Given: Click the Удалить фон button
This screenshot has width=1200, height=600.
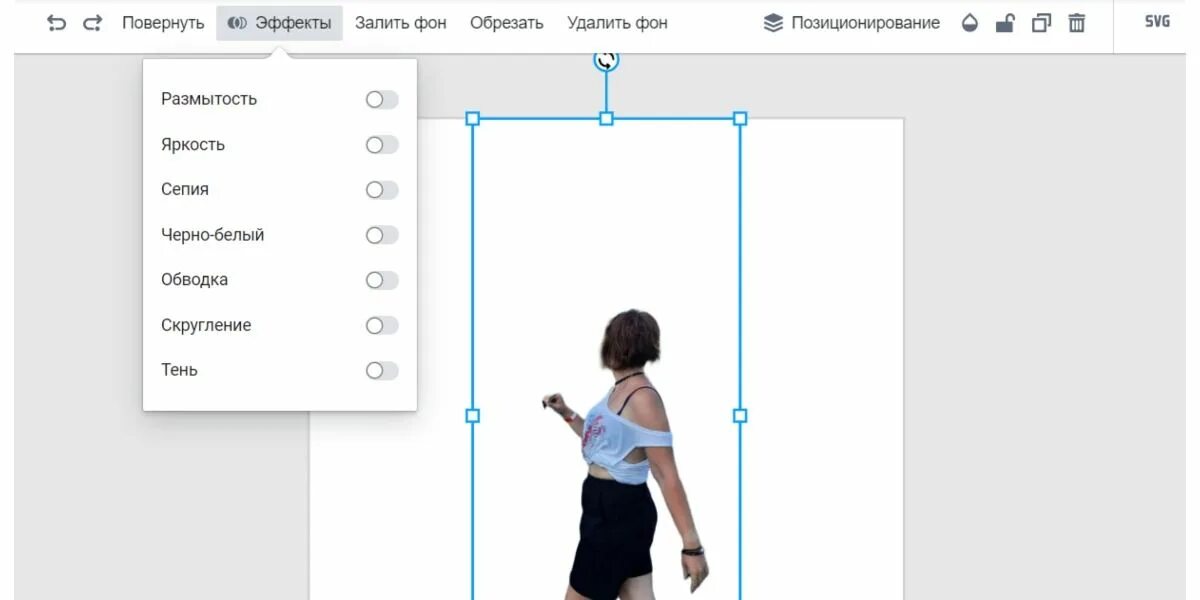Looking at the screenshot, I should click(x=617, y=23).
